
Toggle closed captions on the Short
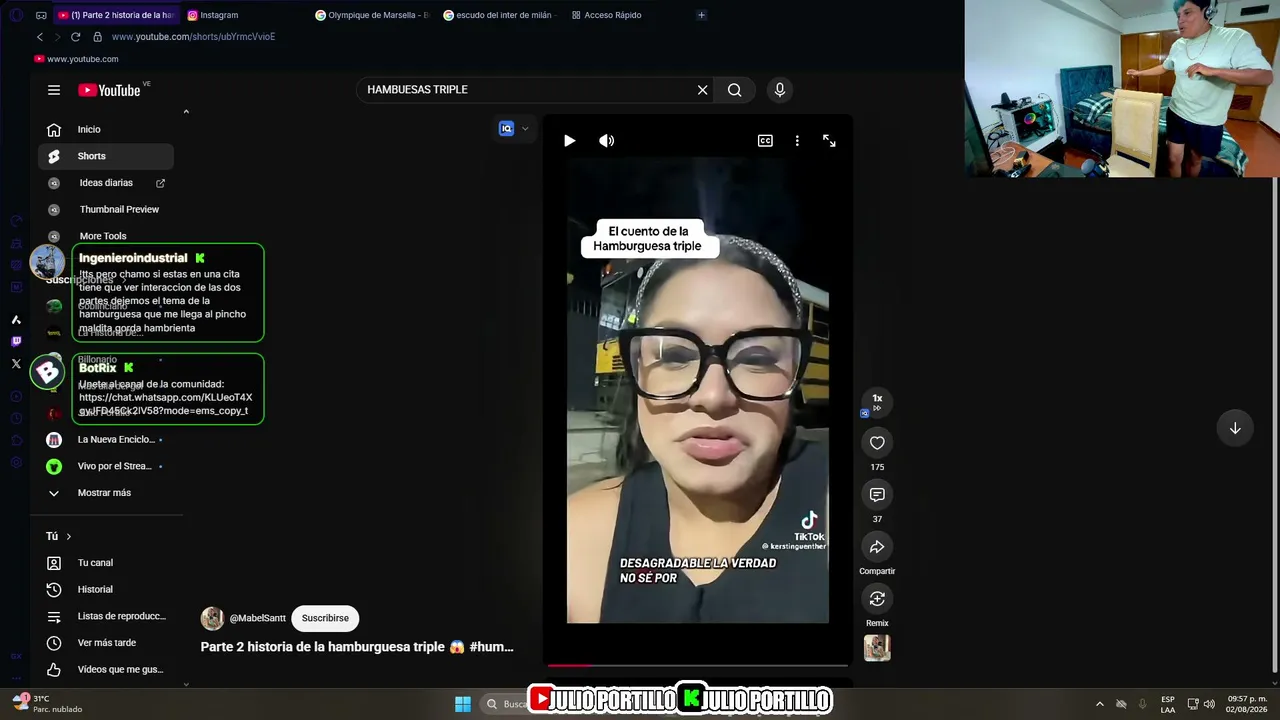765,141
